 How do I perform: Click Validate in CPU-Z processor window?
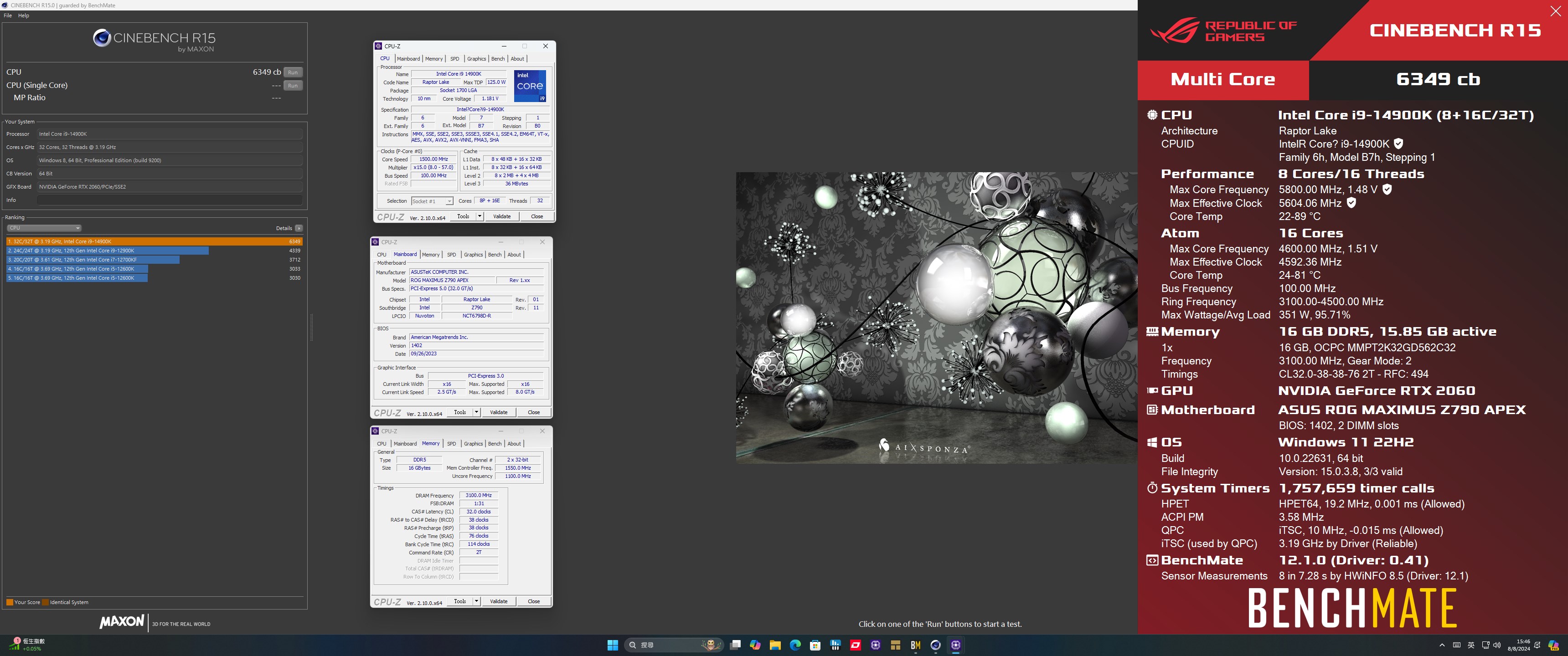pos(501,216)
